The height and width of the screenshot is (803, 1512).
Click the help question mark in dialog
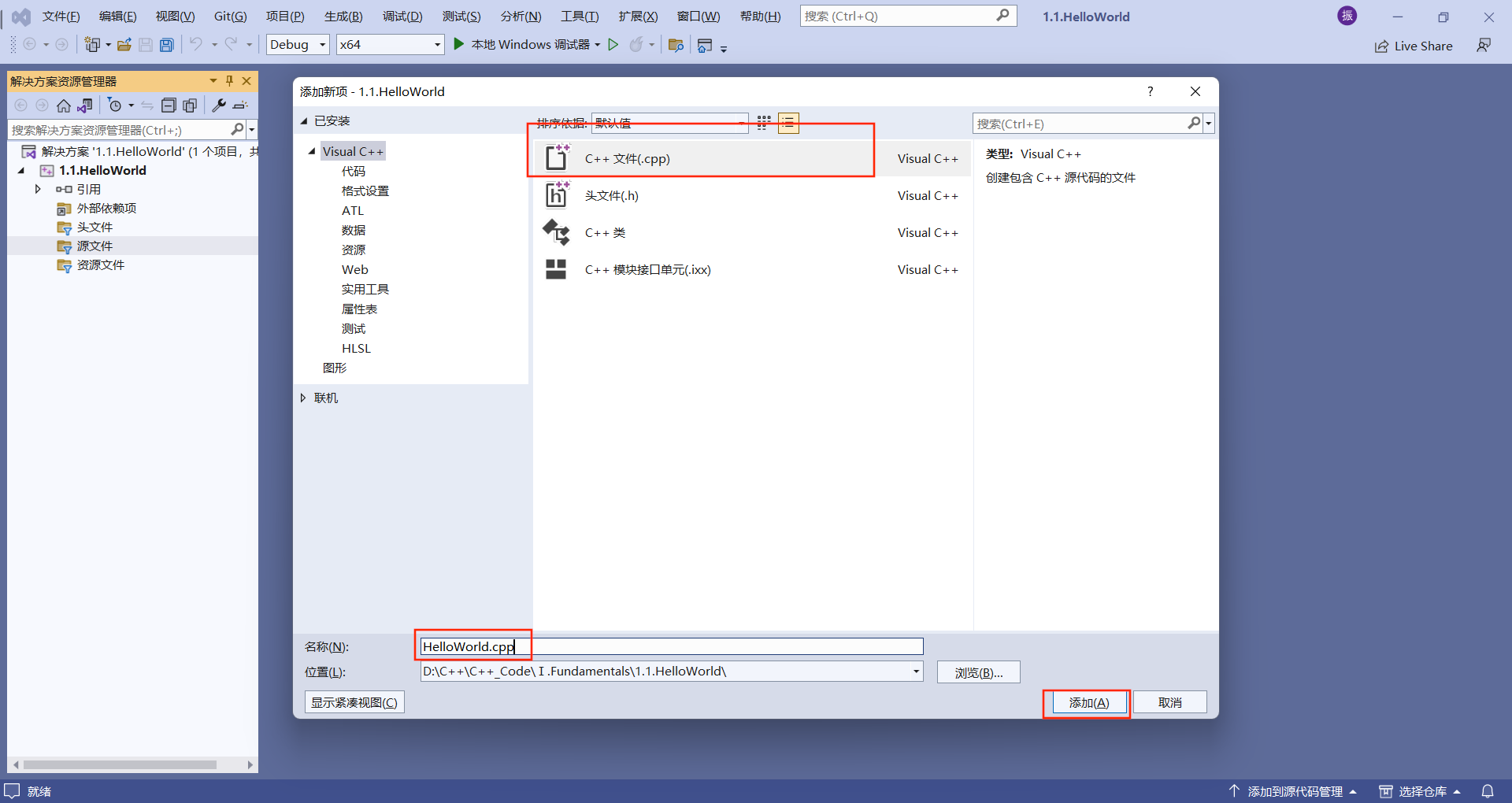(1151, 91)
